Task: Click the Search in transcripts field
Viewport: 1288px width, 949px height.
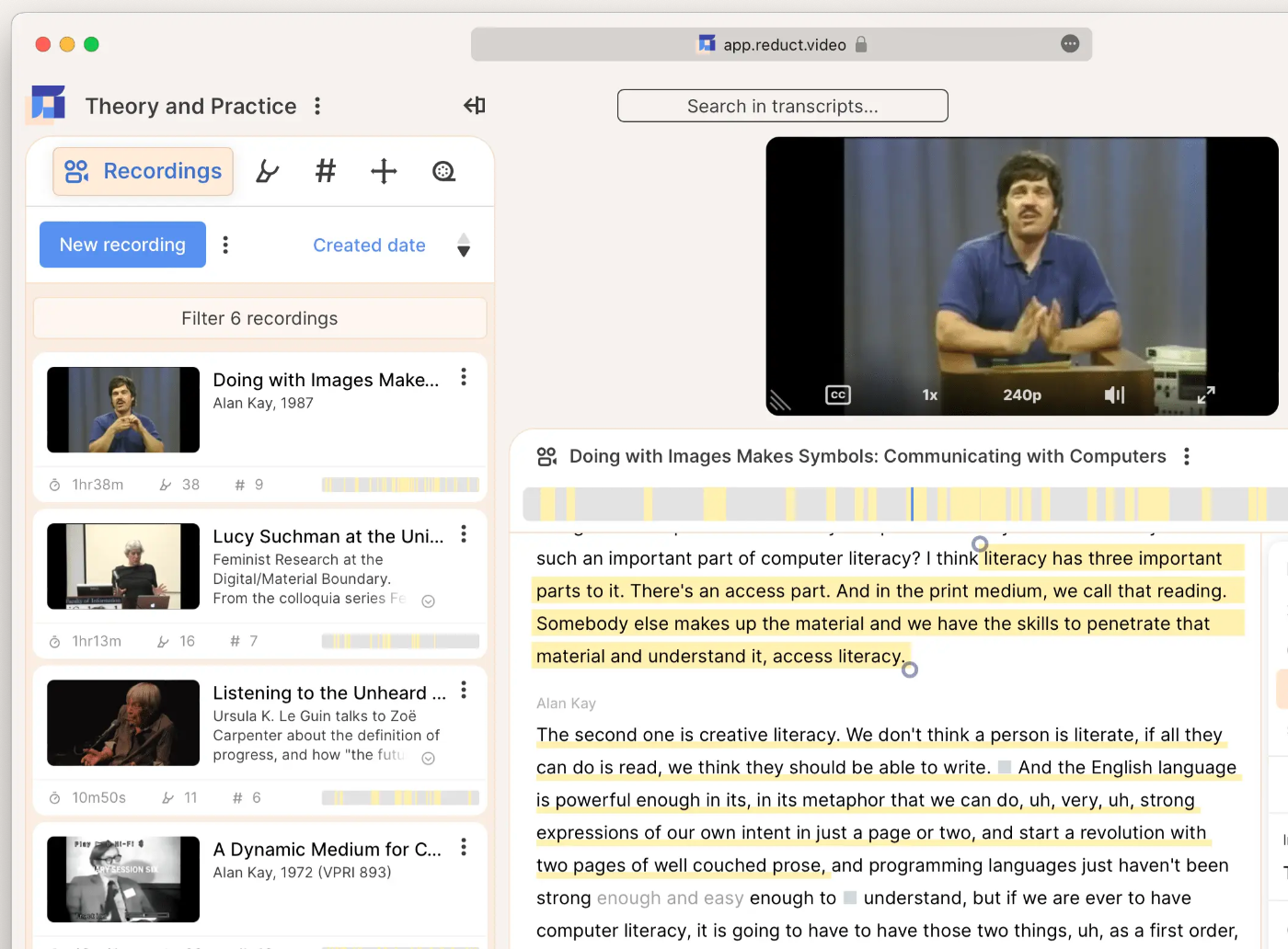Action: 782,106
